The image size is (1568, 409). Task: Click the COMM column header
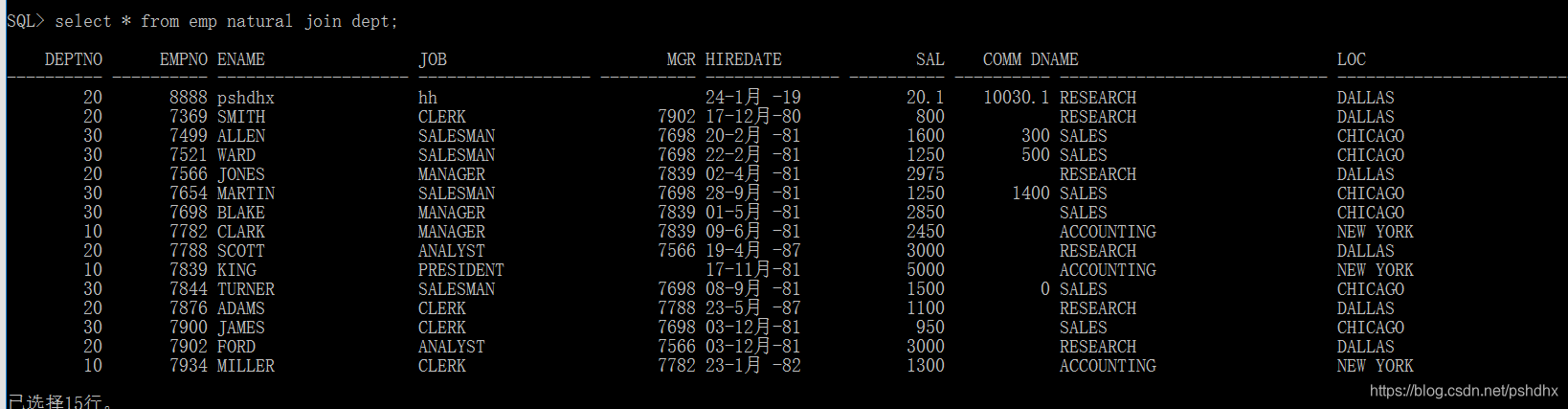[x=1002, y=59]
